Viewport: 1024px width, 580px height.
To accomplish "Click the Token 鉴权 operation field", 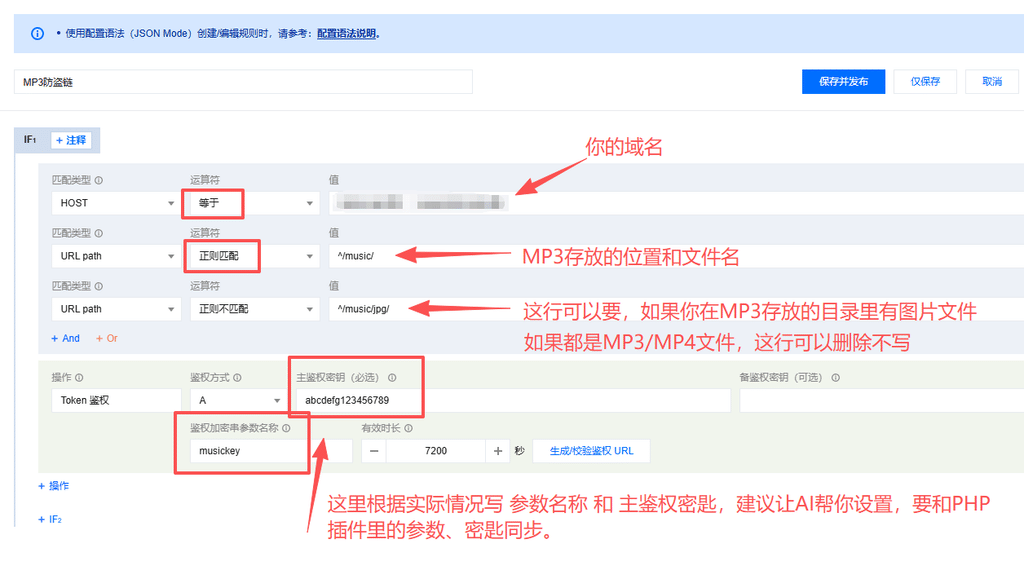I will tap(116, 400).
